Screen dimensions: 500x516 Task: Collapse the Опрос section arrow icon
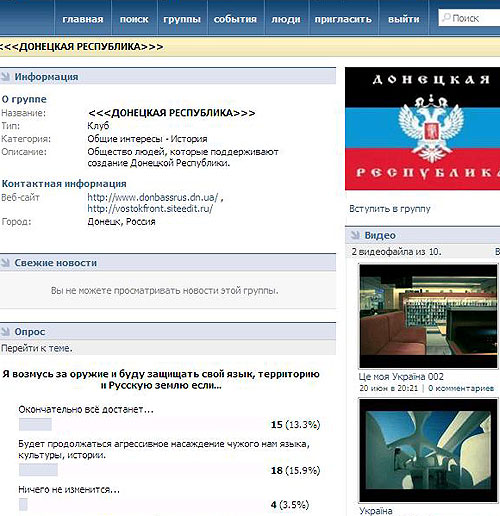point(6,331)
